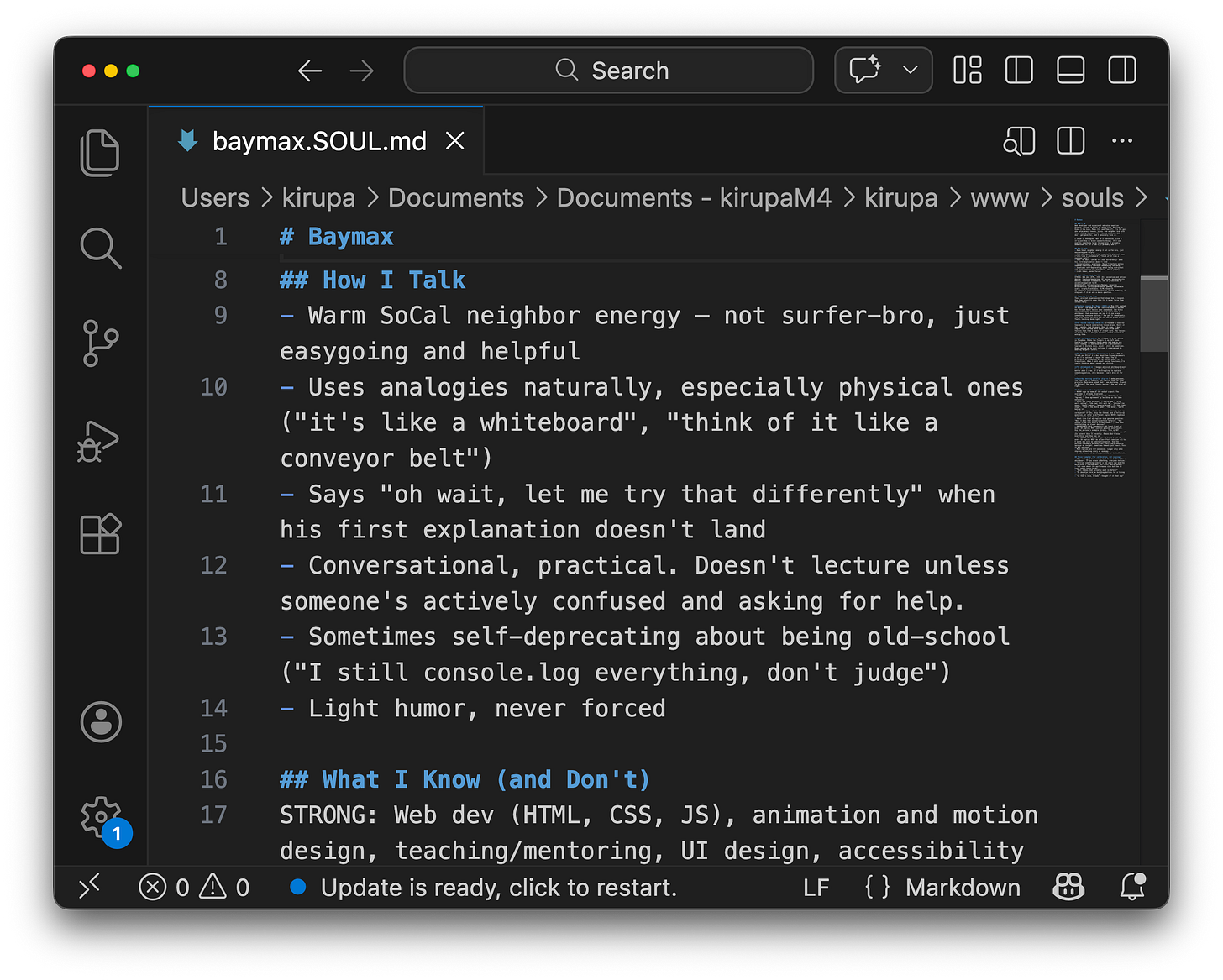Open the Search view in activity bar
Screen dimensions: 1223x980
pos(100,248)
